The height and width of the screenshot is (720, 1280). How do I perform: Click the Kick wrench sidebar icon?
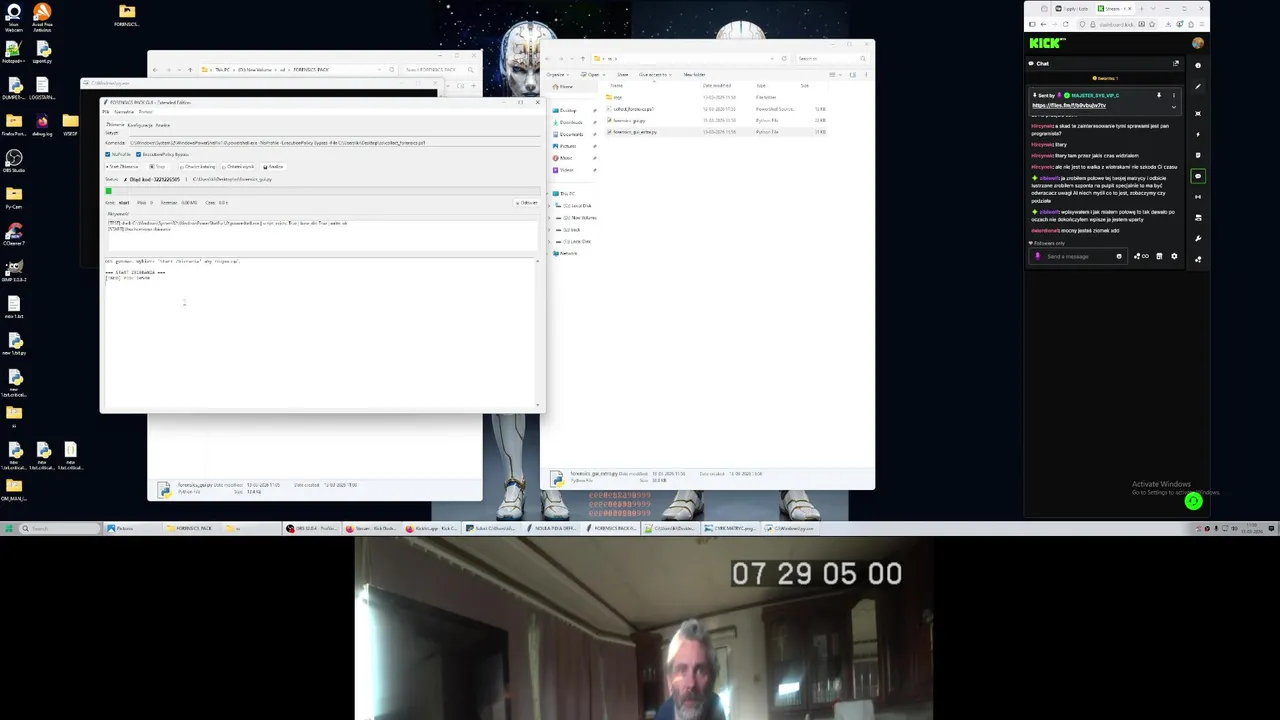[x=1198, y=239]
